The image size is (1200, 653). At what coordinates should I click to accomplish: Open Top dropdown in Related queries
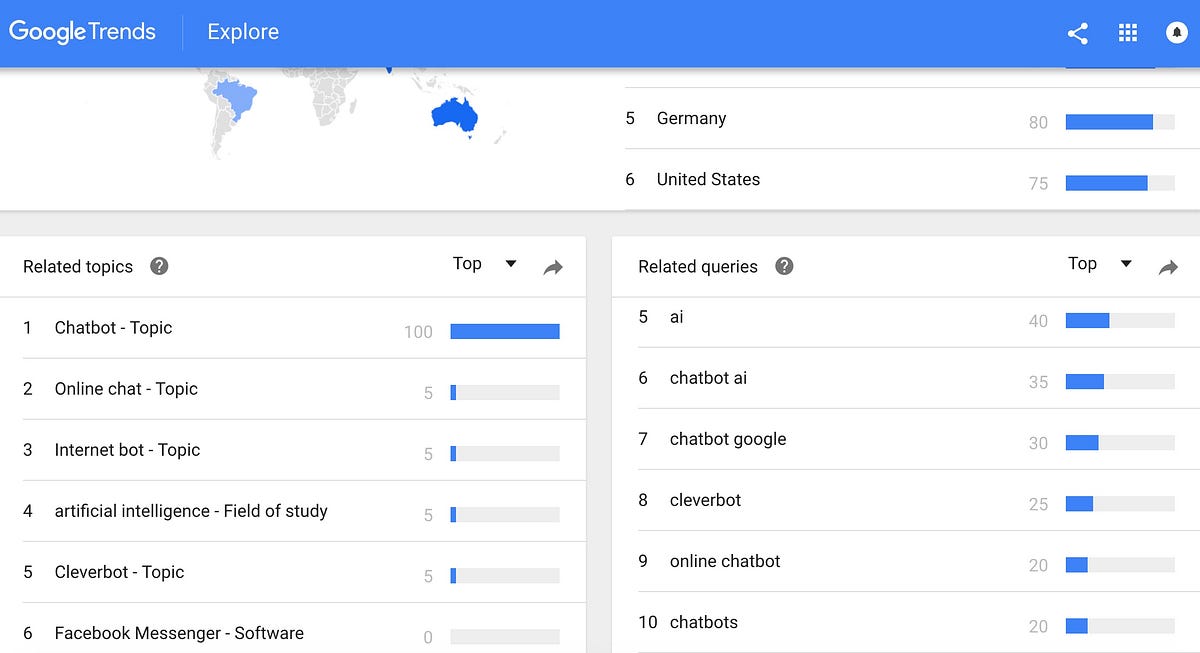click(1099, 264)
